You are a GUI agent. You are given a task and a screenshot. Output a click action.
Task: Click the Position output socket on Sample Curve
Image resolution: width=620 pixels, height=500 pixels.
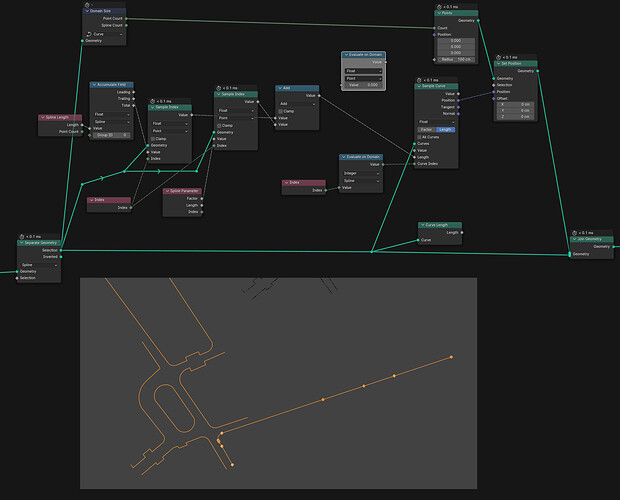coord(458,100)
